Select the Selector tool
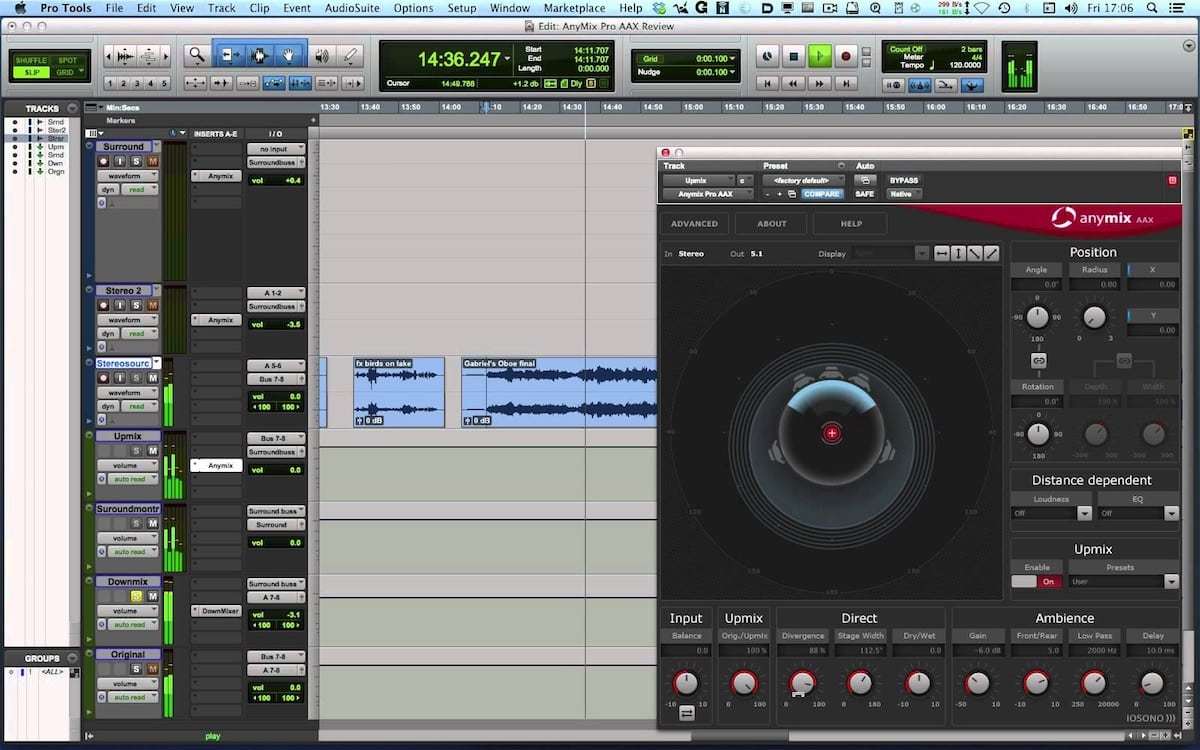 (259, 56)
